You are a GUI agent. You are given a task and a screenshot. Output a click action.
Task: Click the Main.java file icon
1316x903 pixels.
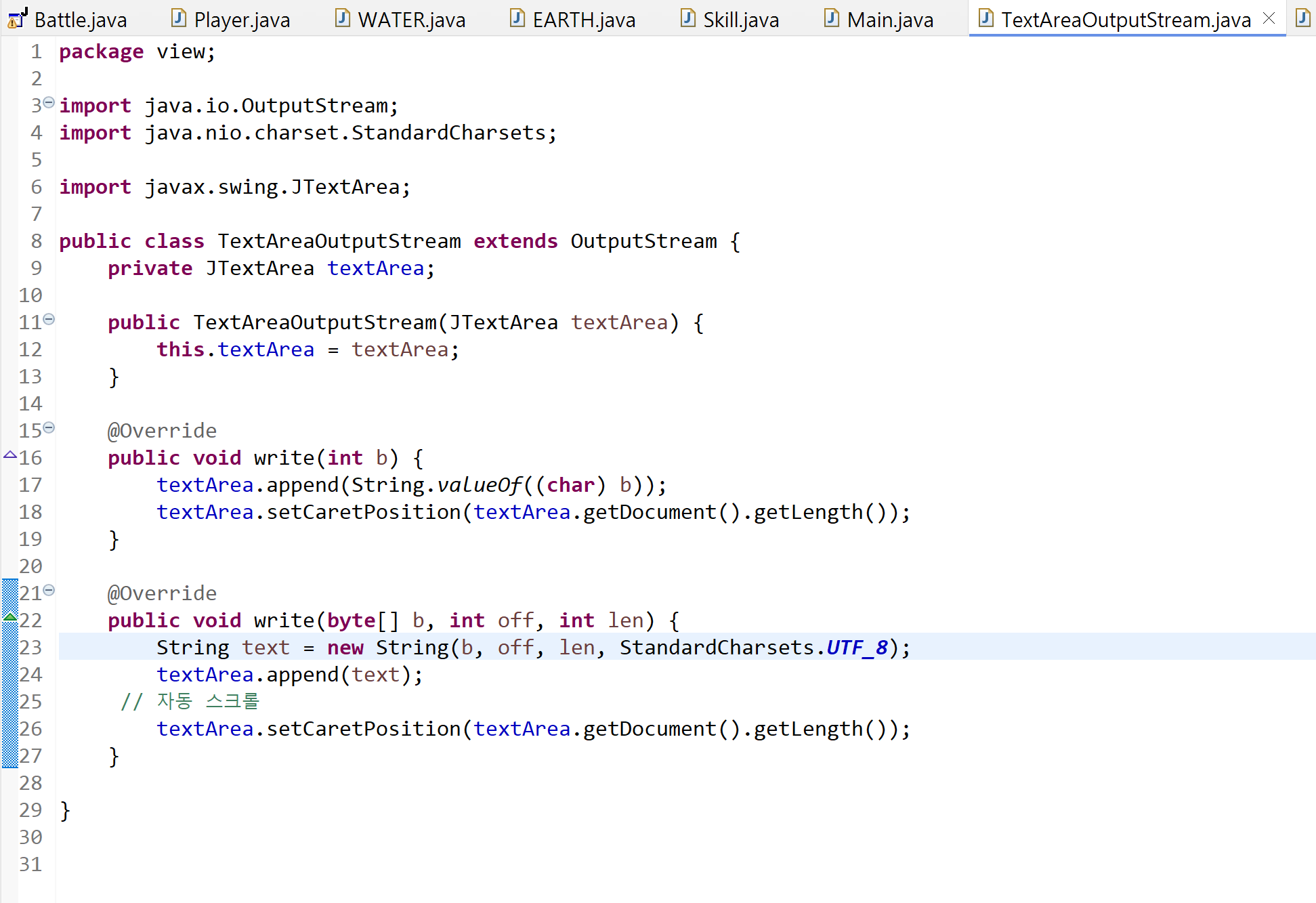(832, 18)
